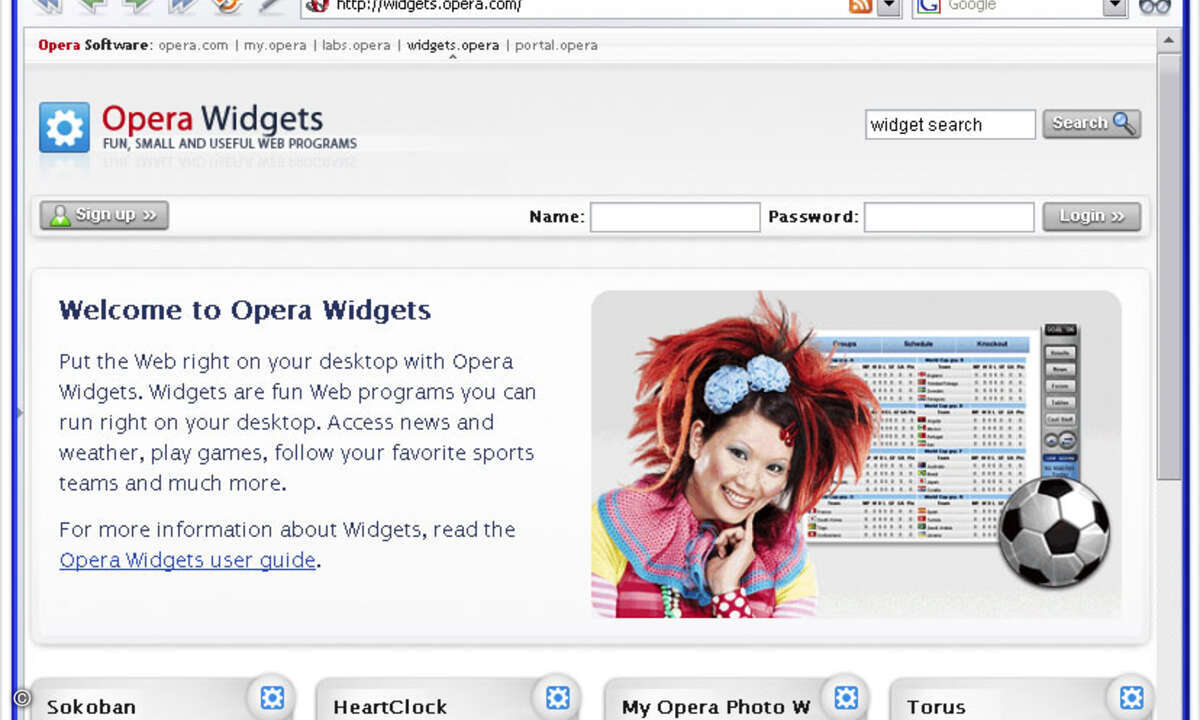This screenshot has width=1200, height=720.
Task: Click the 'Welcome to Opera Widgets' heading
Action: coord(245,310)
